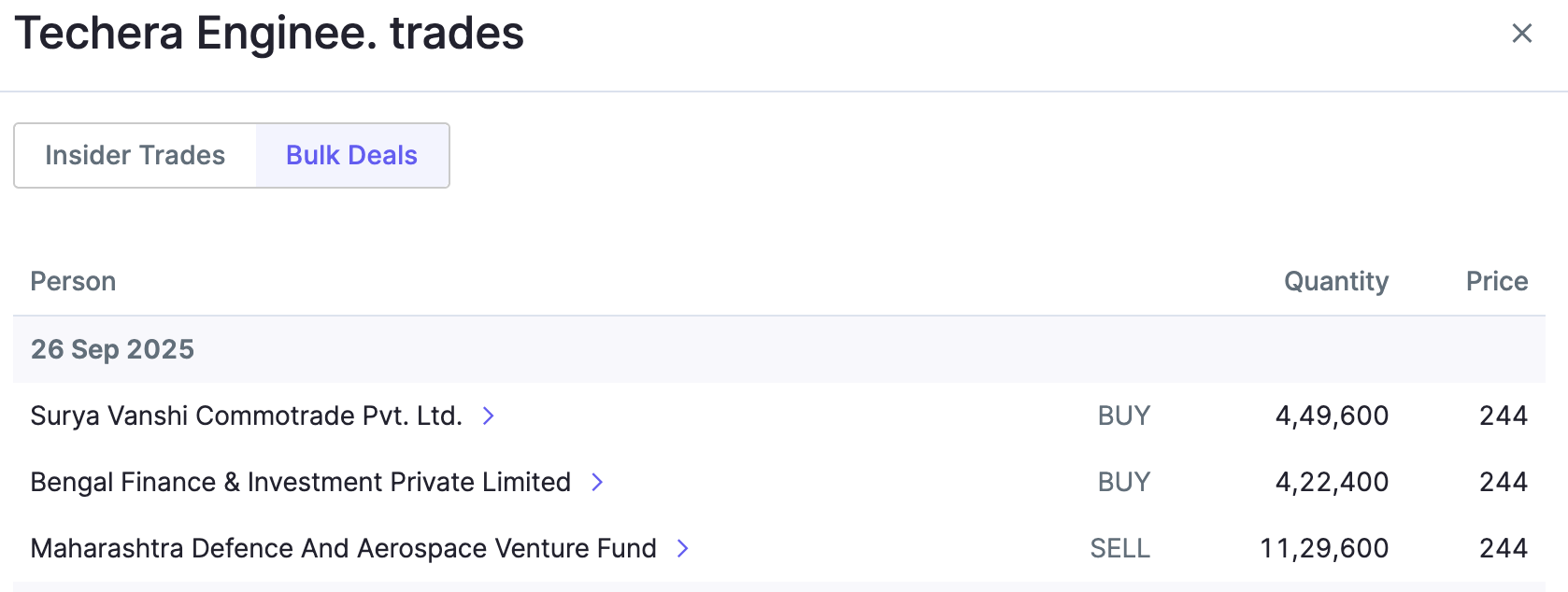1568x592 pixels.
Task: Click the SELL label for Maharashtra Defence
Action: pos(1119,548)
